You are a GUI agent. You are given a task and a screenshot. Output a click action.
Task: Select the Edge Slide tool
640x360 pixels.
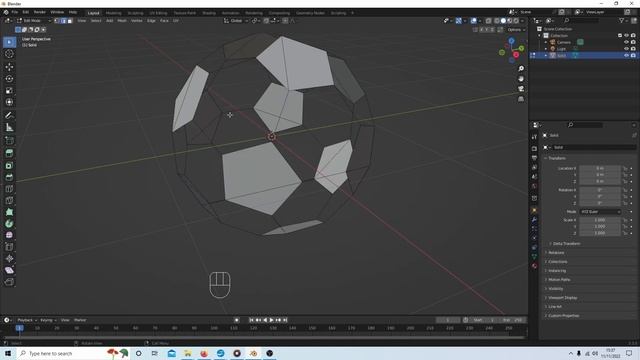pos(9,247)
